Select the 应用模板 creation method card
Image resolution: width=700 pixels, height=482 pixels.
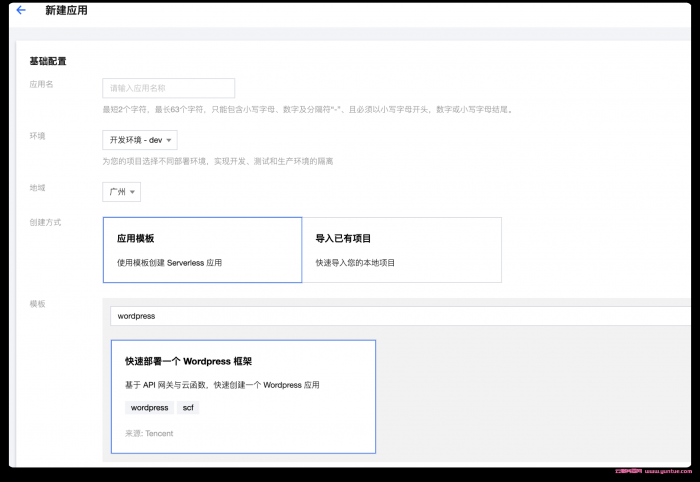coord(202,250)
